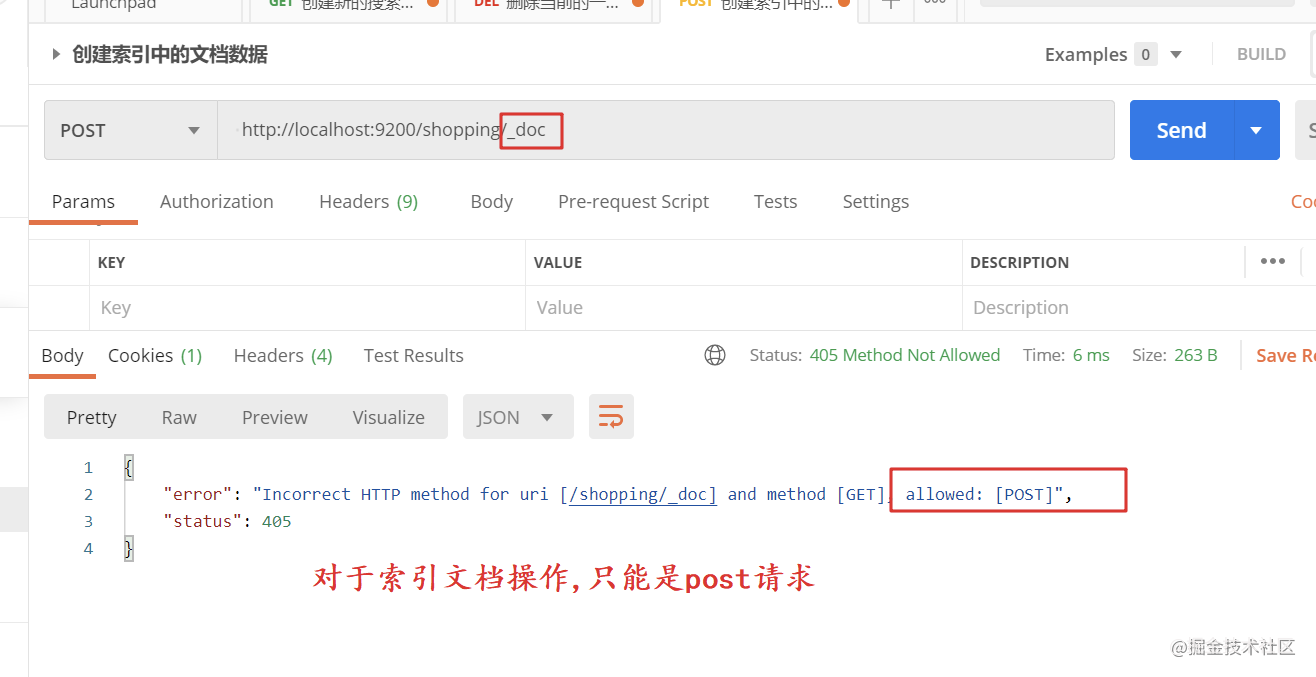
Task: Click the Description parameter input
Action: click(1139, 307)
